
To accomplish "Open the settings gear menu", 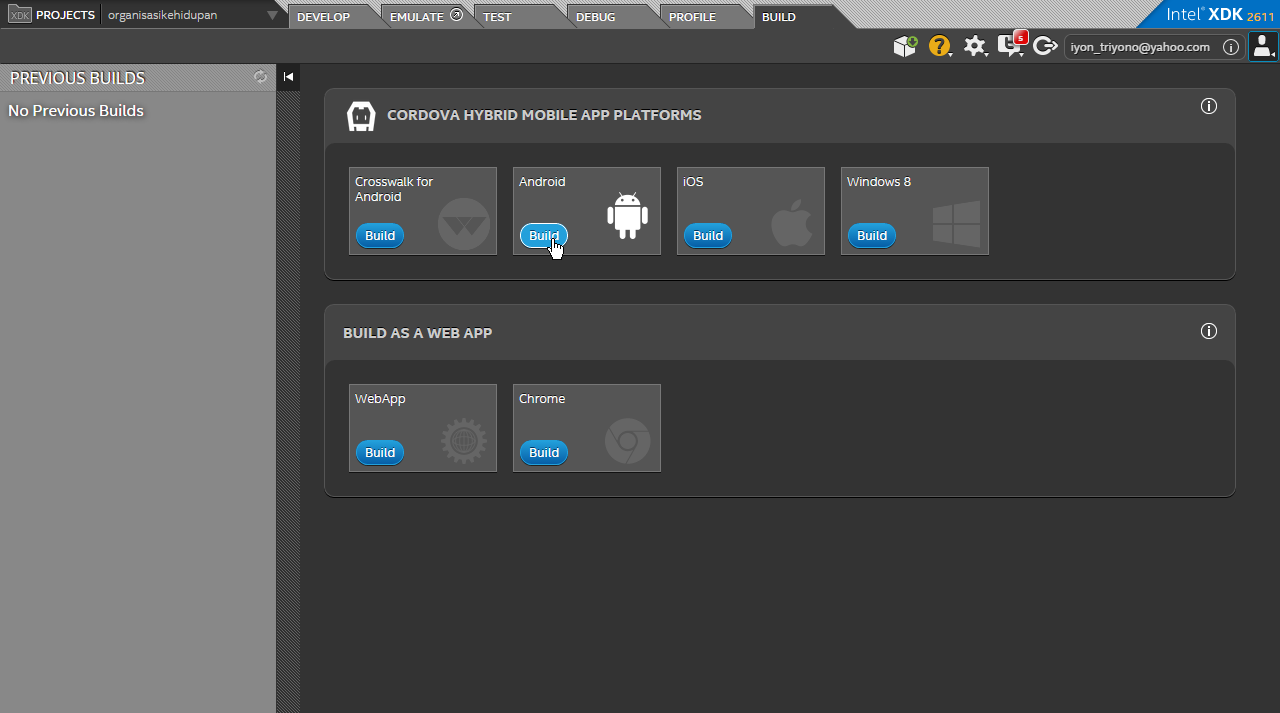I will [975, 46].
